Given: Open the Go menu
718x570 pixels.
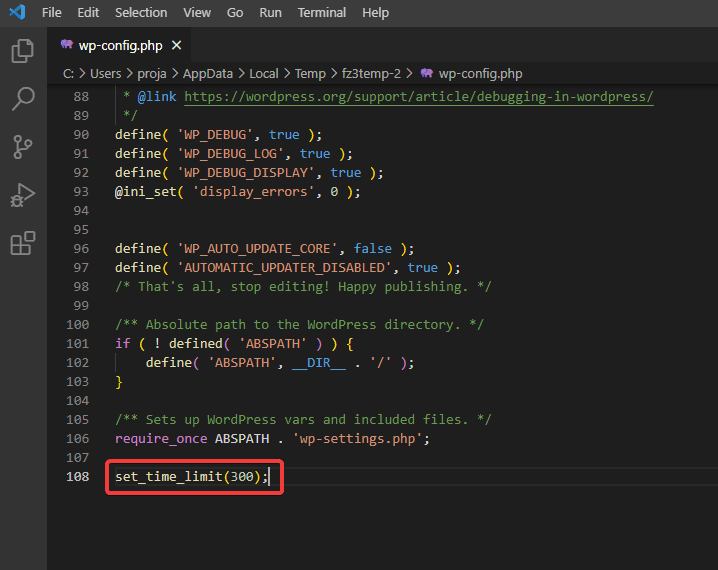Looking at the screenshot, I should tap(235, 12).
